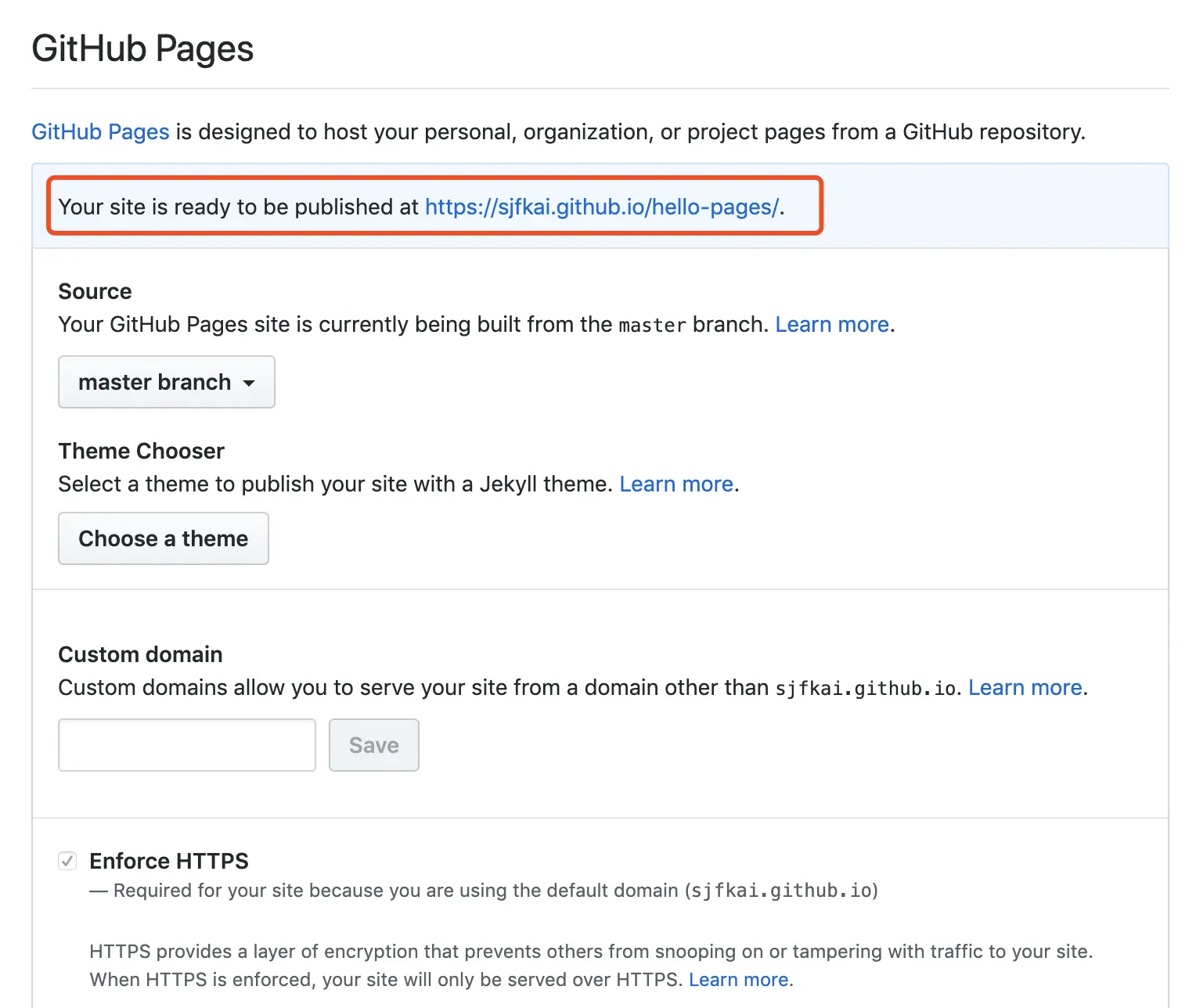Viewport: 1196px width, 1008px height.
Task: Open Learn more link about HTTPS enforcement
Action: tap(738, 980)
